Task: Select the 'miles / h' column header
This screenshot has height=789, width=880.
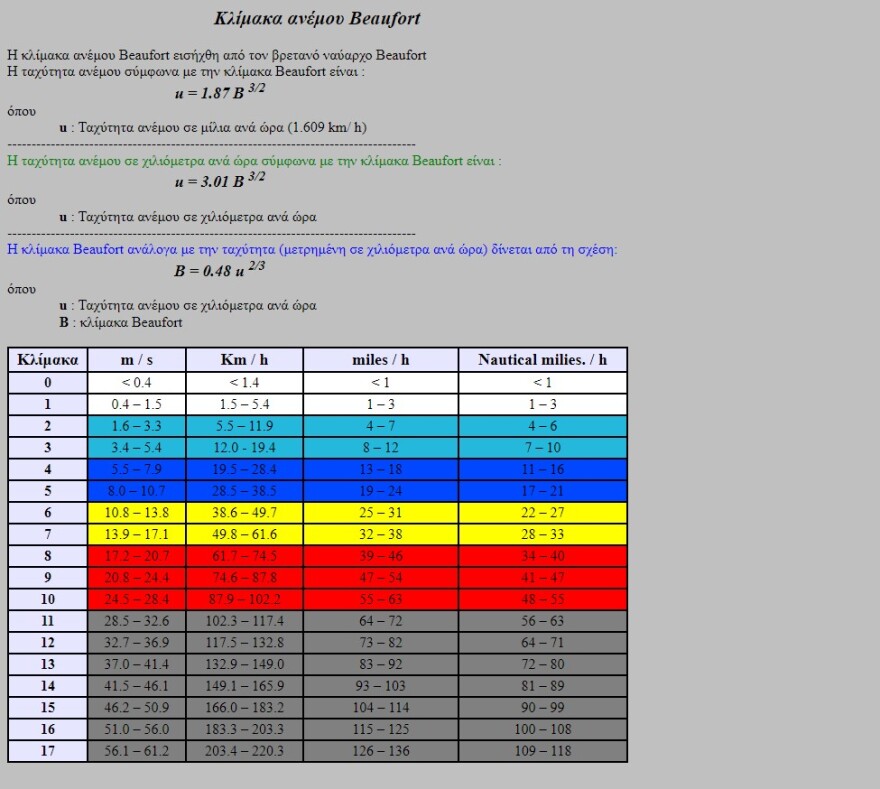Action: (x=381, y=360)
